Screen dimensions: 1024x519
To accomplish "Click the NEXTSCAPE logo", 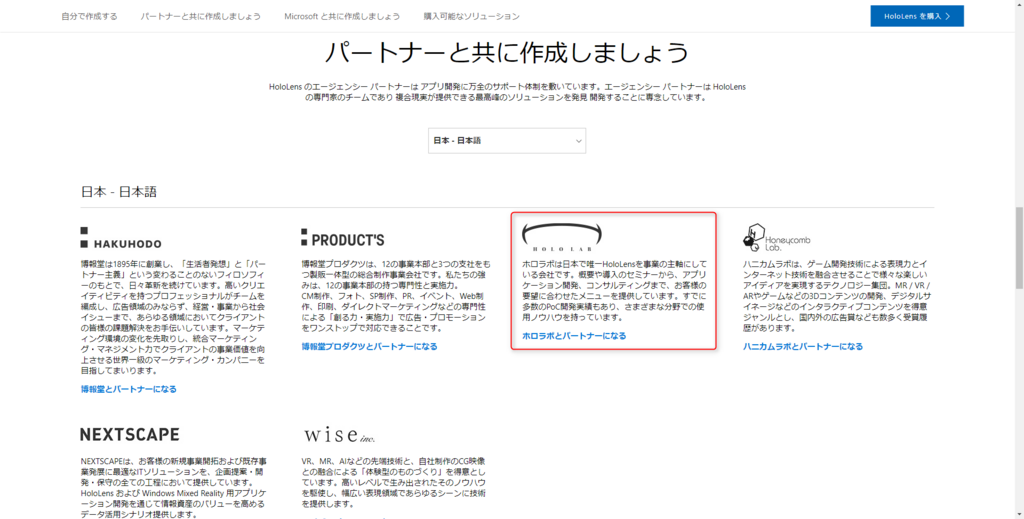I will 129,434.
